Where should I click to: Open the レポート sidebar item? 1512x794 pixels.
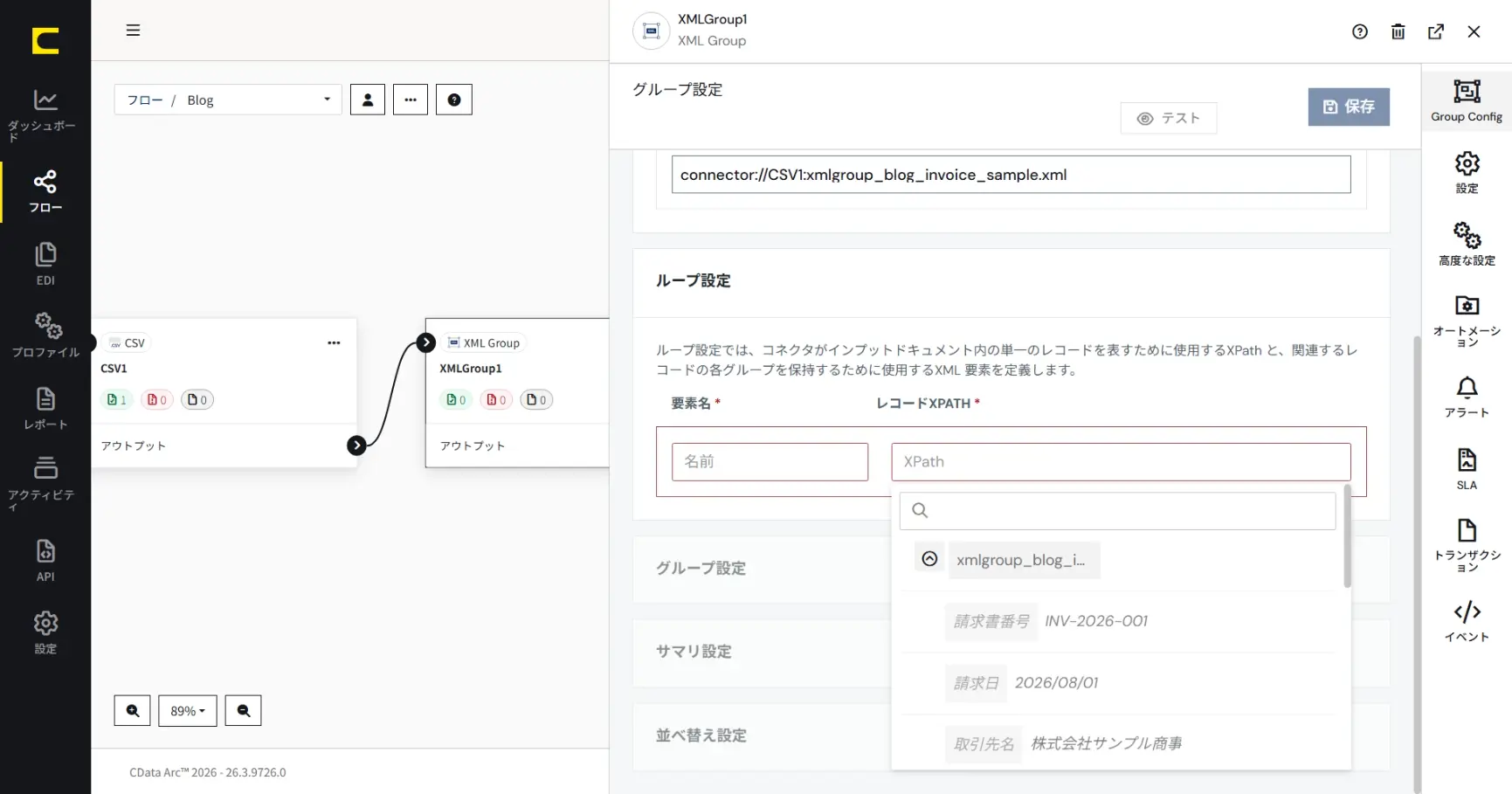tap(45, 409)
